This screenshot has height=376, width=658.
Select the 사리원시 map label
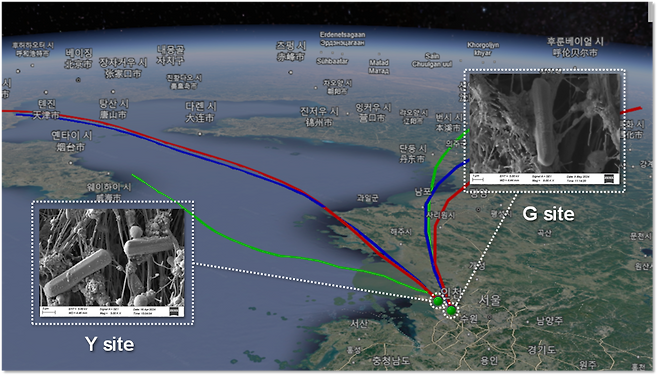[440, 215]
